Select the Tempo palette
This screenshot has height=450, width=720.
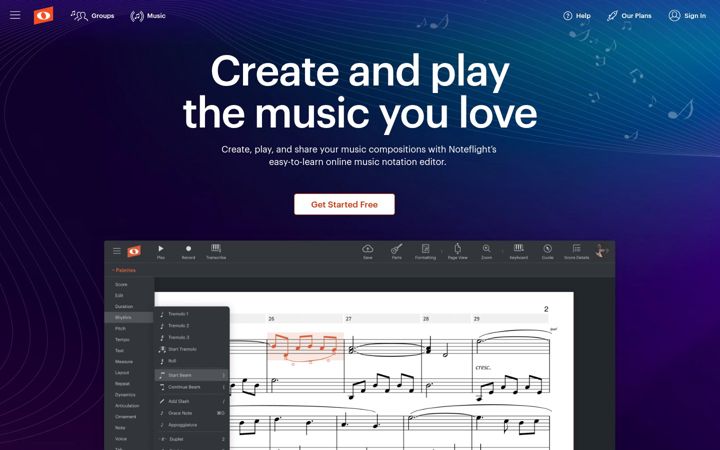[x=122, y=340]
